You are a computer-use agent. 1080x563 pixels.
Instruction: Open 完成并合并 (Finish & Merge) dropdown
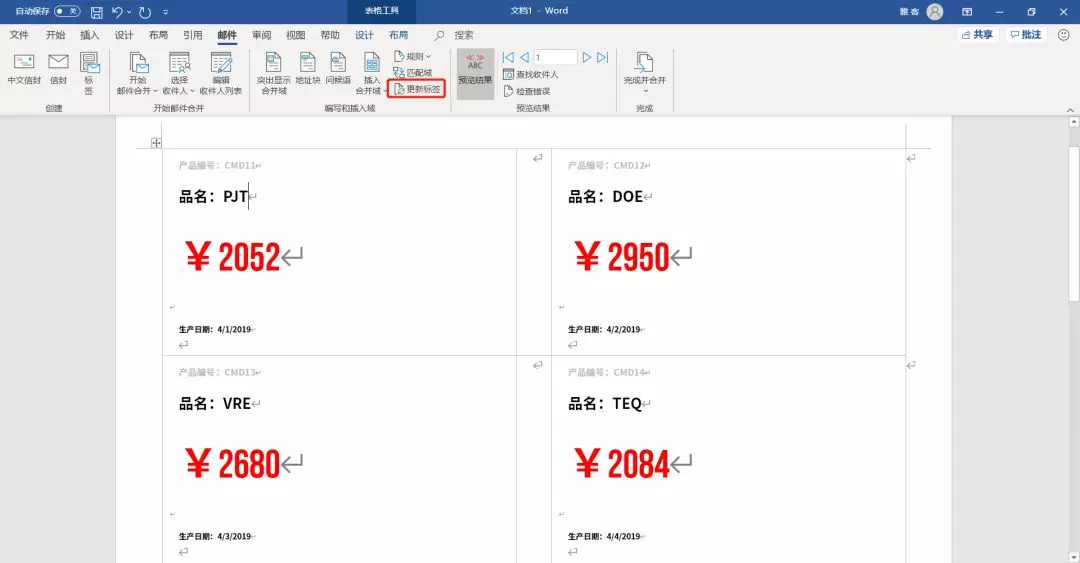coord(645,73)
